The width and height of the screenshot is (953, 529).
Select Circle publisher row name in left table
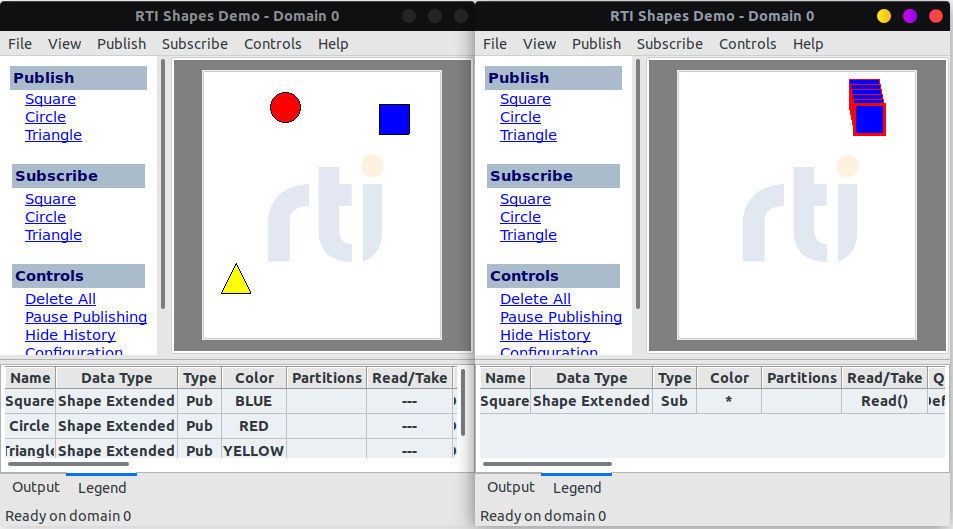click(30, 426)
